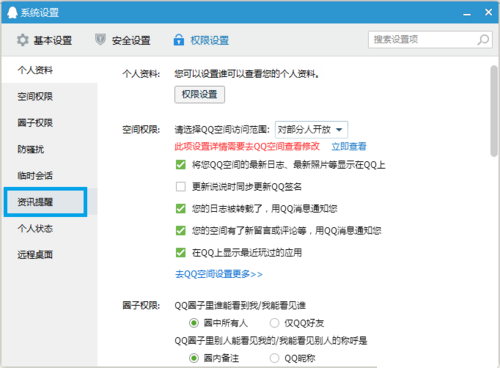Click the lock icon for 权限设置

click(x=179, y=40)
